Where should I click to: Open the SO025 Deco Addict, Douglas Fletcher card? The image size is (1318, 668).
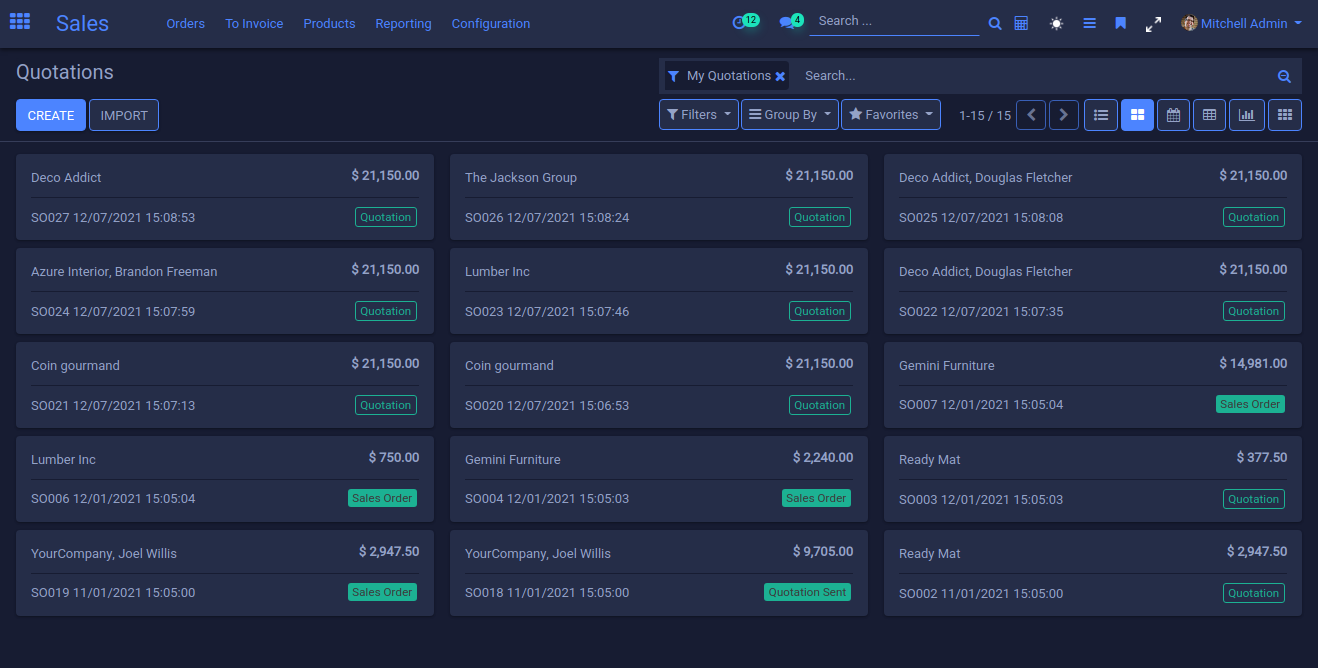click(1093, 197)
